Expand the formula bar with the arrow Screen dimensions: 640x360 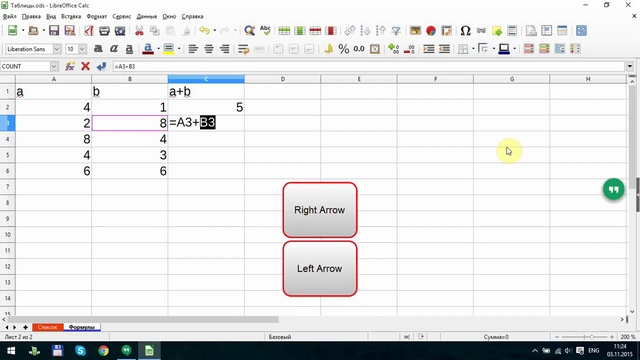(x=630, y=66)
